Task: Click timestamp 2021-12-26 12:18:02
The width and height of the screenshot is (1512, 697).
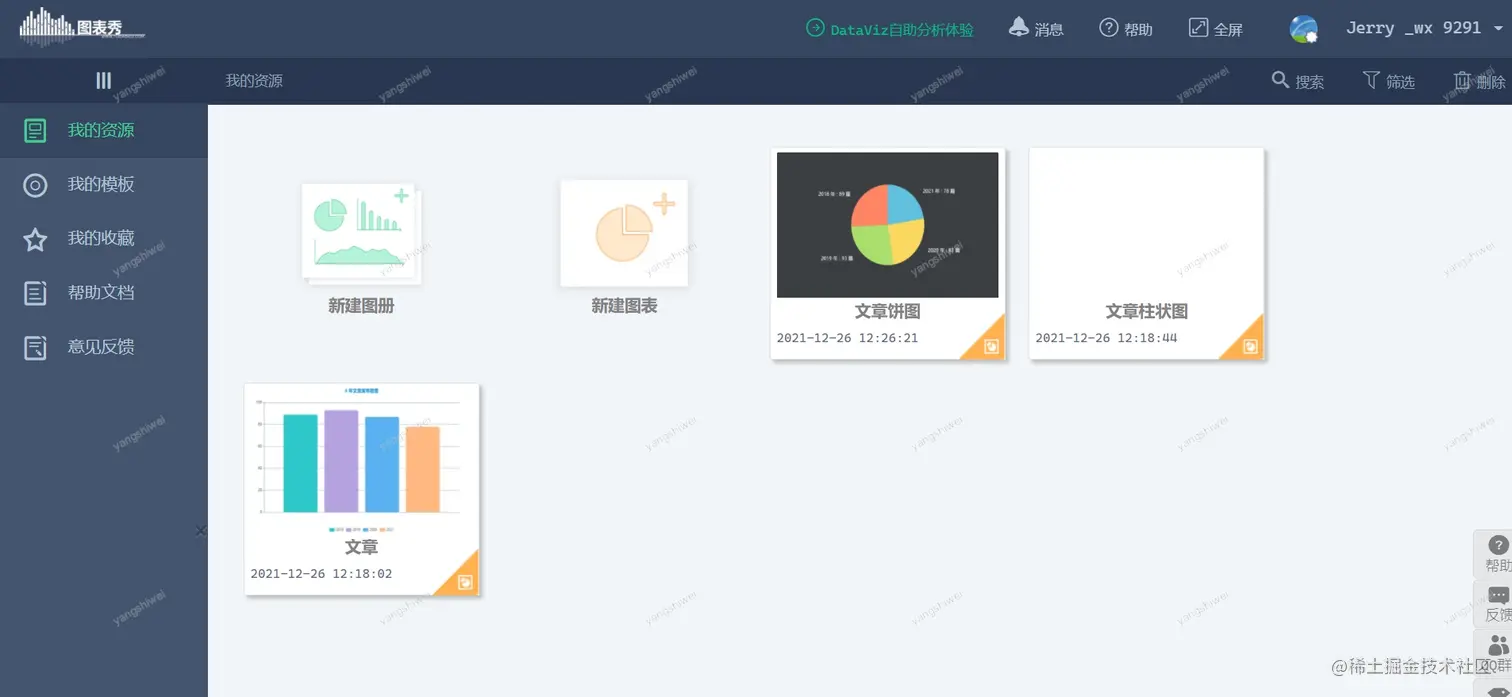Action: [321, 574]
